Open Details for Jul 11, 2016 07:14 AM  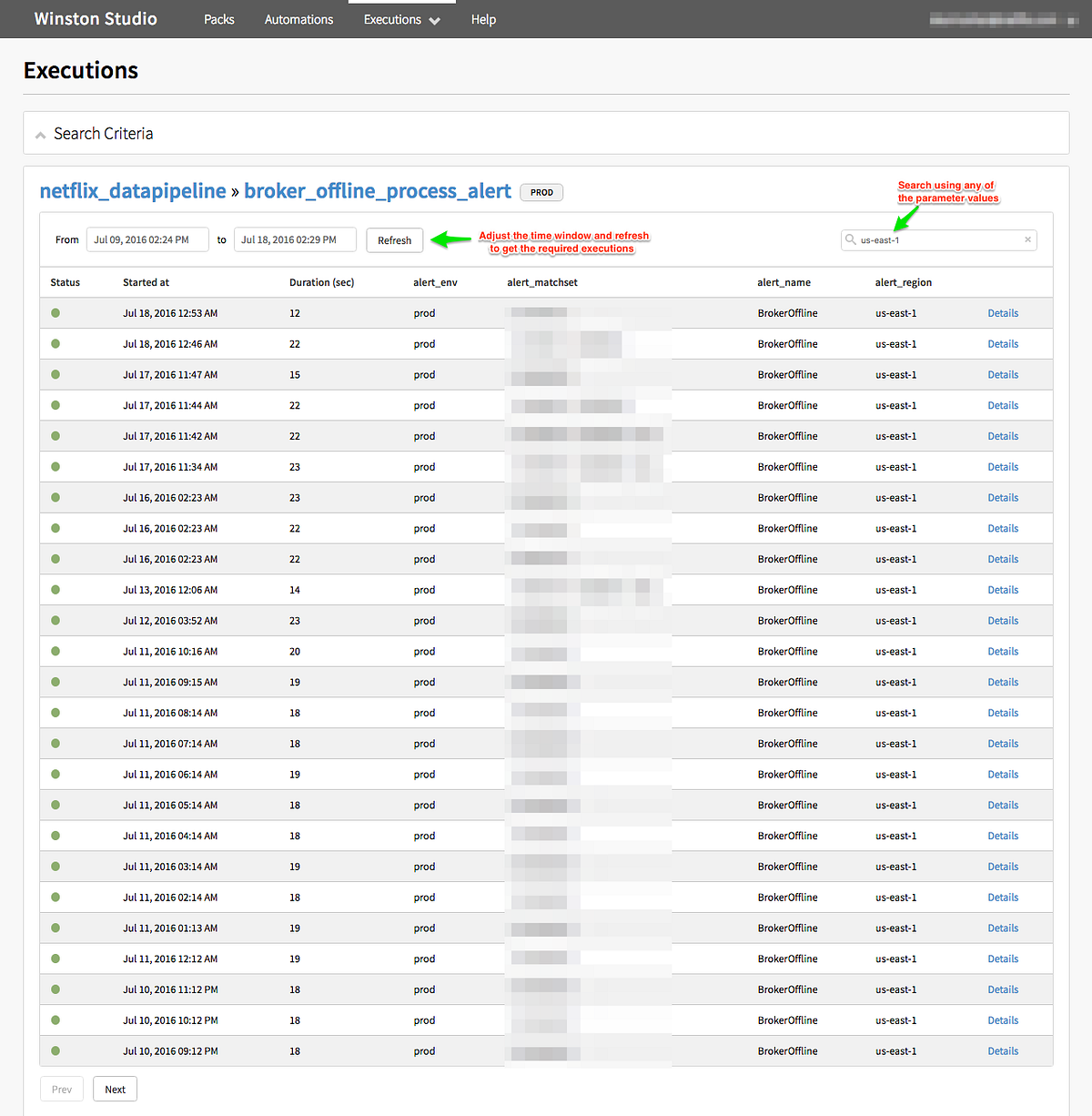[1003, 744]
